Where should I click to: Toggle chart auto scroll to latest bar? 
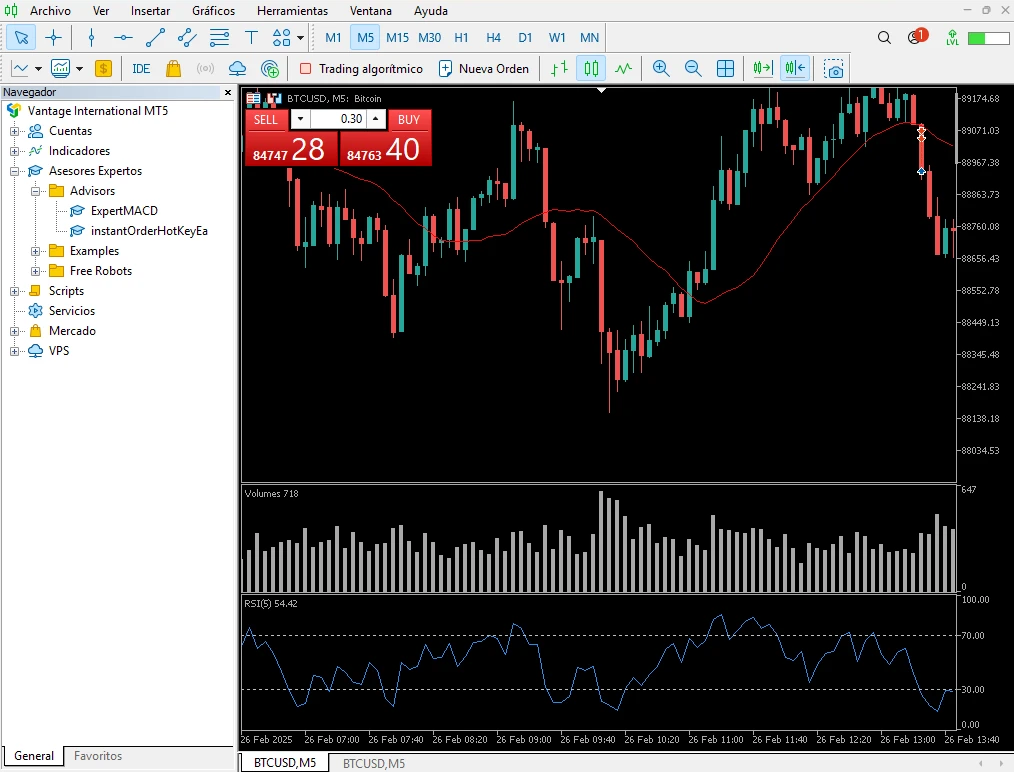[763, 68]
